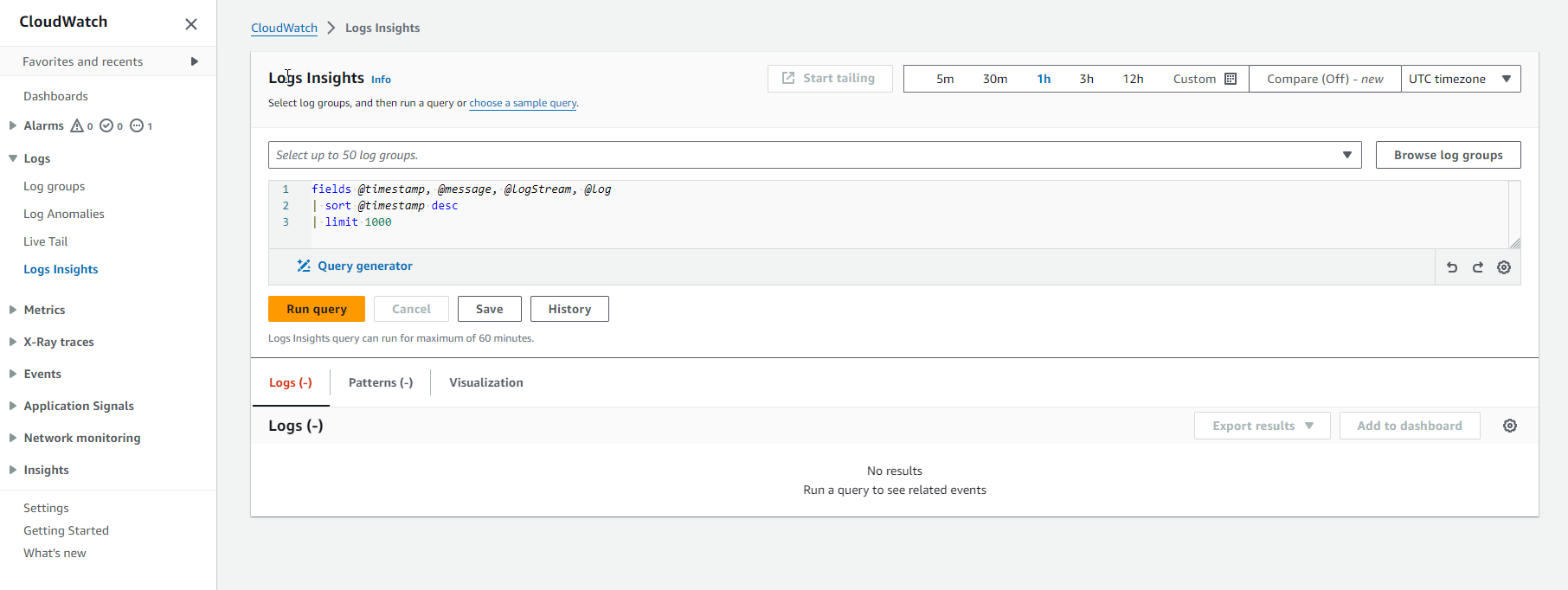1568x590 pixels.
Task: Choose the Custom time range
Action: point(1205,79)
